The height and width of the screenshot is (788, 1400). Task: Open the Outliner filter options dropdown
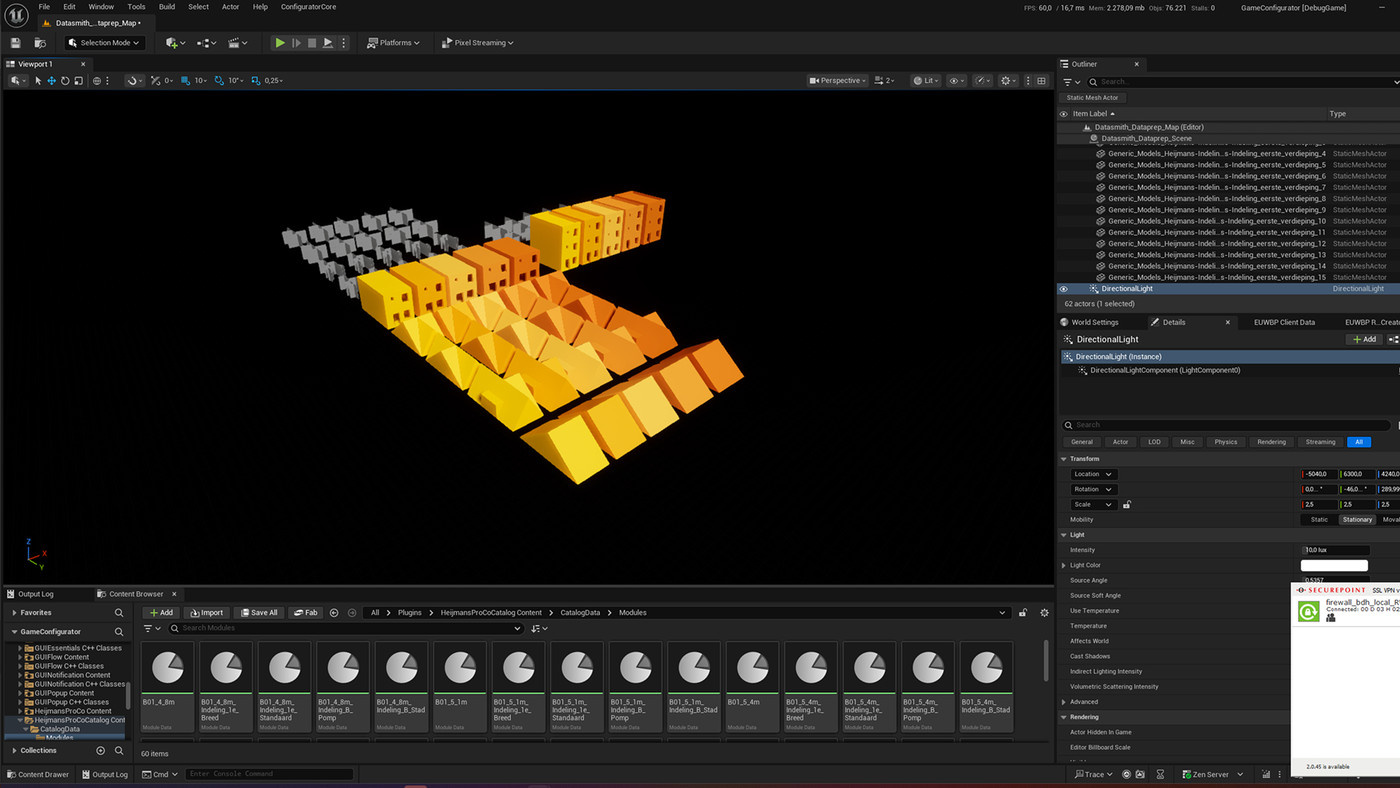point(1071,82)
